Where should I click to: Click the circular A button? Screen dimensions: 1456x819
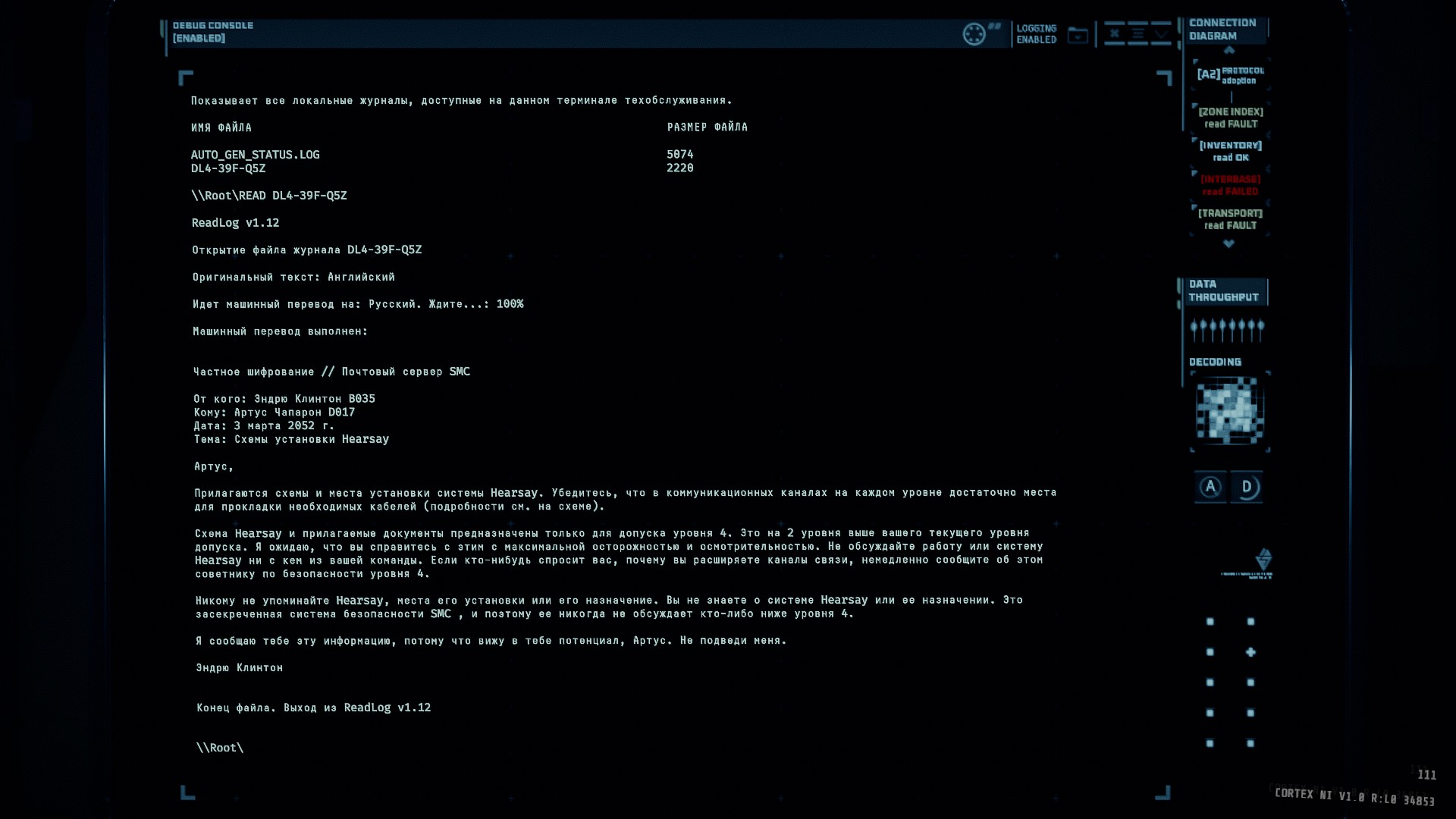[x=1210, y=487]
